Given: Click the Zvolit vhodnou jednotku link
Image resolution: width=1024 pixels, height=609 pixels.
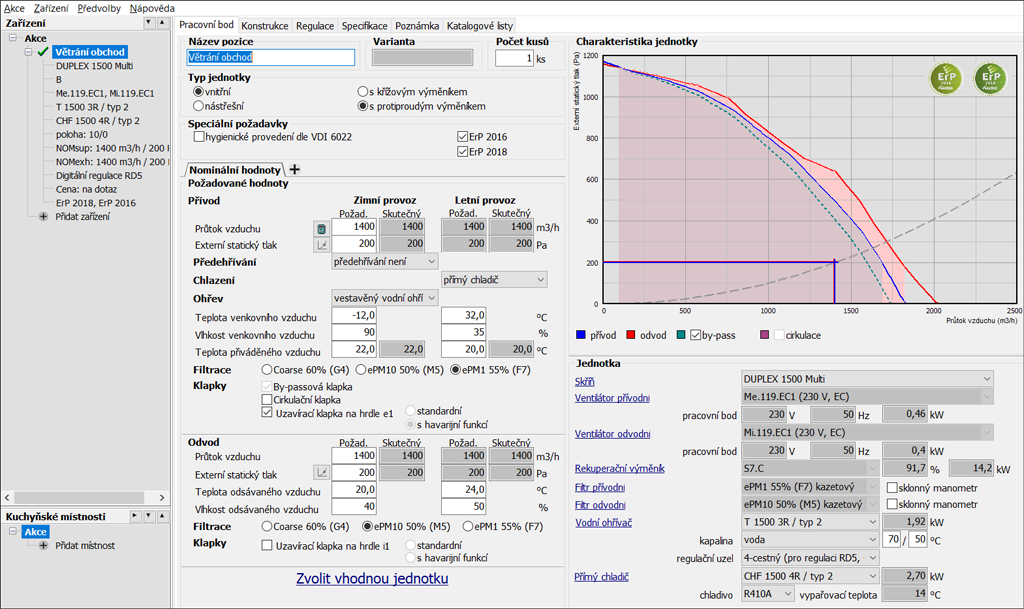Looking at the screenshot, I should pyautogui.click(x=372, y=578).
